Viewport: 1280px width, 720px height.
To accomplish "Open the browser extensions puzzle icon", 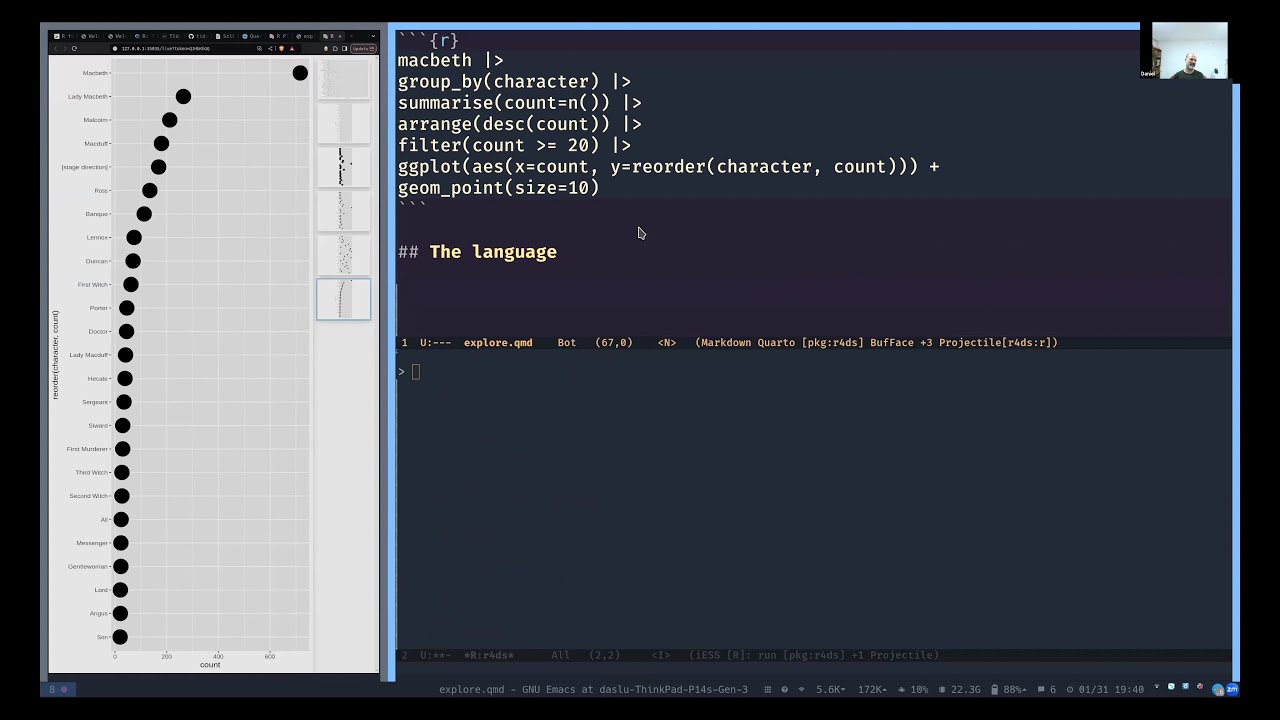I will (x=335, y=48).
